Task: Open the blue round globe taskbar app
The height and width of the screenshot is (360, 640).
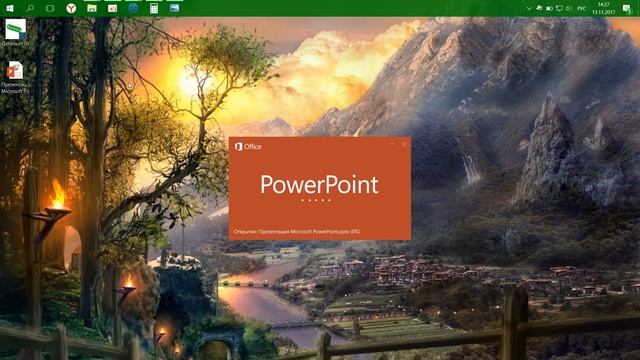Action: [133, 8]
